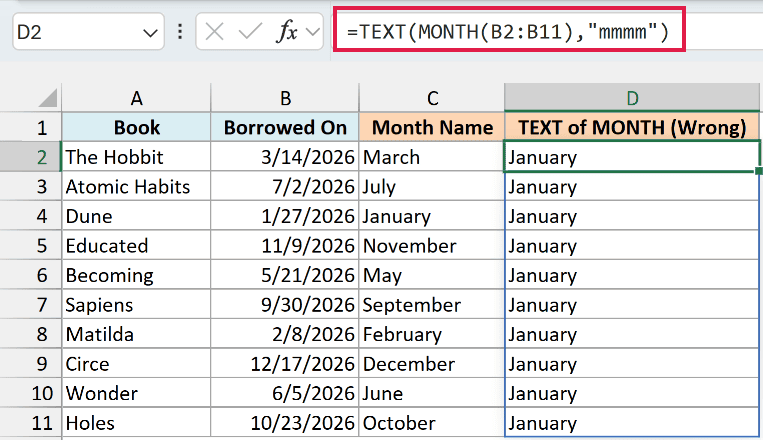Select row 9 header
The height and width of the screenshot is (440, 763).
pos(31,364)
